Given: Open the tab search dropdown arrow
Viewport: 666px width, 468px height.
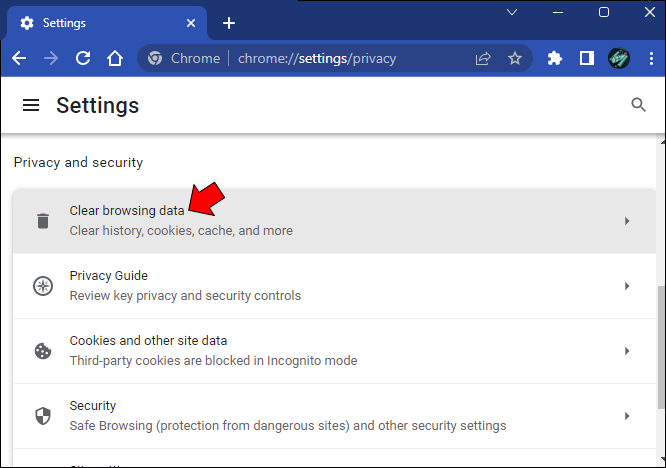Looking at the screenshot, I should [512, 13].
